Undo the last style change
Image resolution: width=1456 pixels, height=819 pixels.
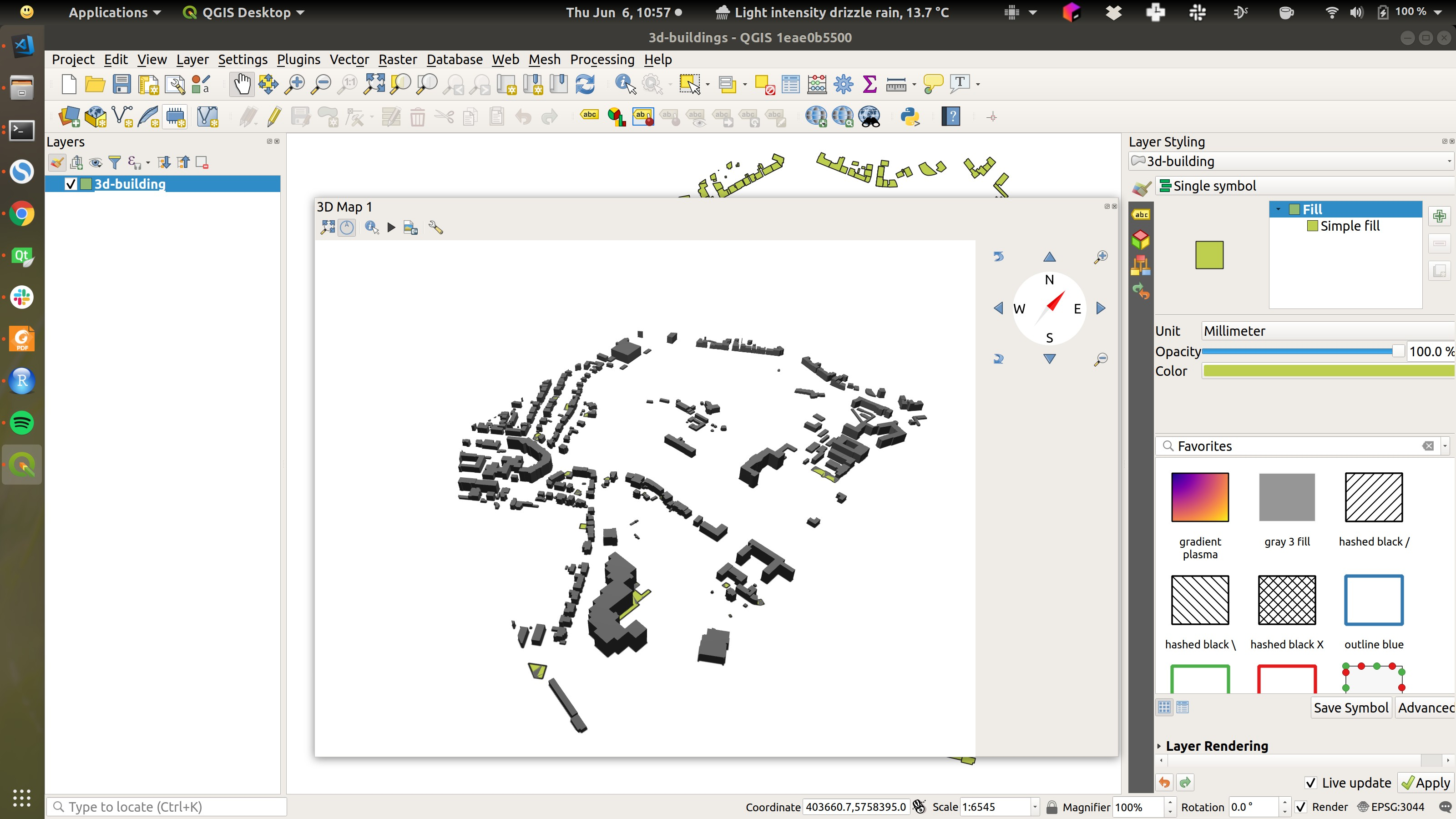[x=1164, y=784]
